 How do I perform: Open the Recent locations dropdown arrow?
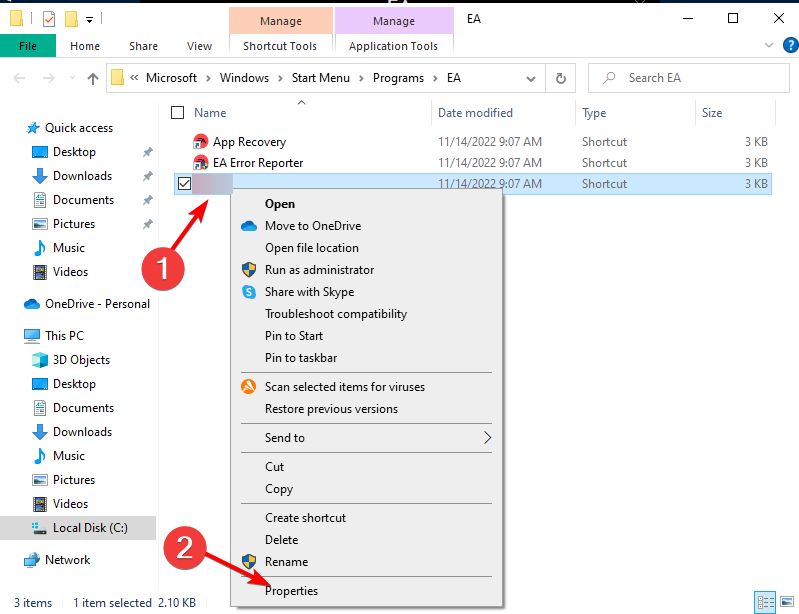click(x=72, y=78)
